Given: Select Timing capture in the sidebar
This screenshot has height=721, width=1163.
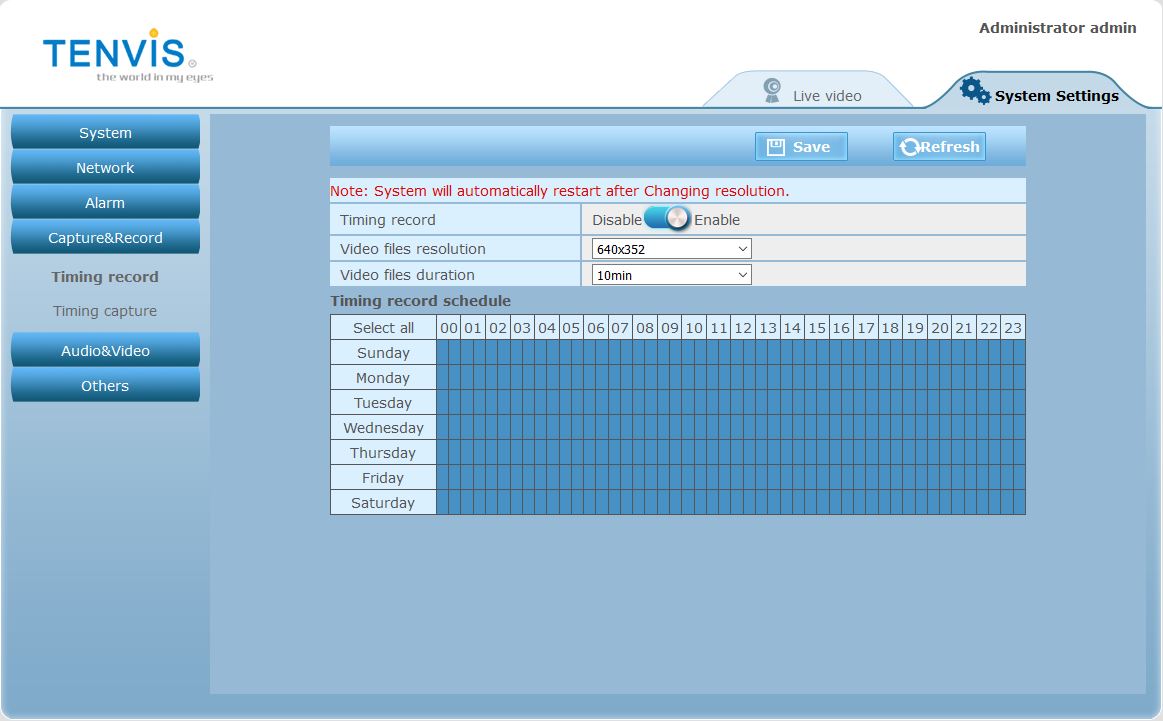Looking at the screenshot, I should click(105, 311).
